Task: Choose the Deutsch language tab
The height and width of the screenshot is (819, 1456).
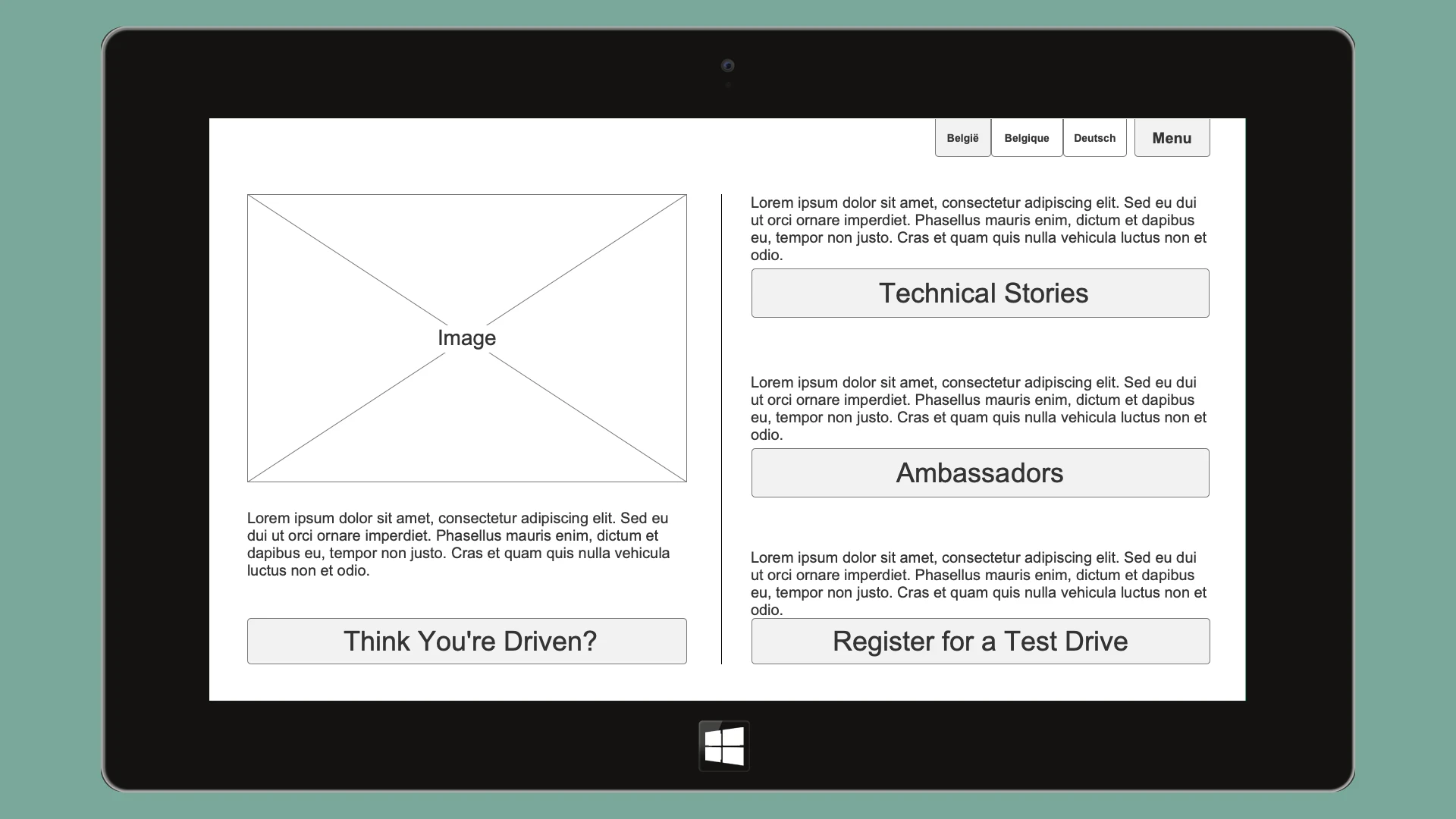Action: click(x=1094, y=138)
